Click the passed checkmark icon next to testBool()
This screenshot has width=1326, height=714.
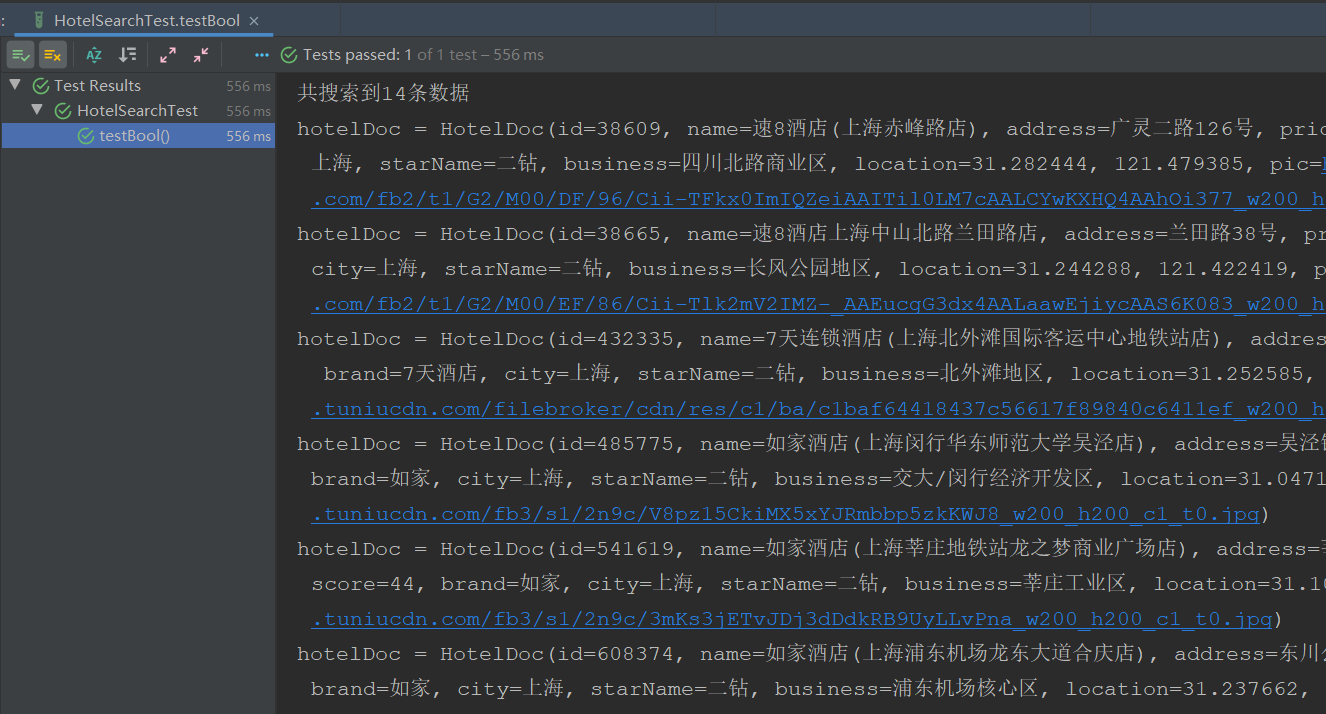click(x=86, y=136)
